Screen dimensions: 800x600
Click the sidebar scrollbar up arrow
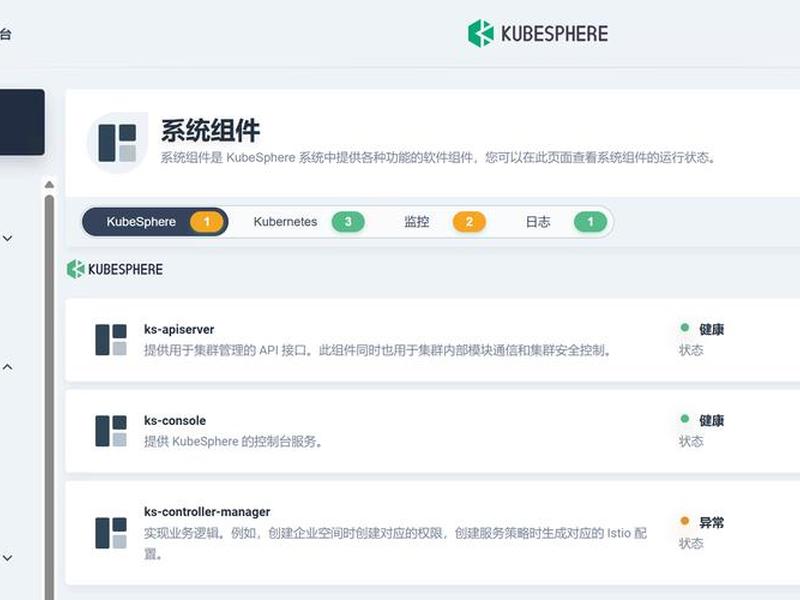[x=49, y=184]
